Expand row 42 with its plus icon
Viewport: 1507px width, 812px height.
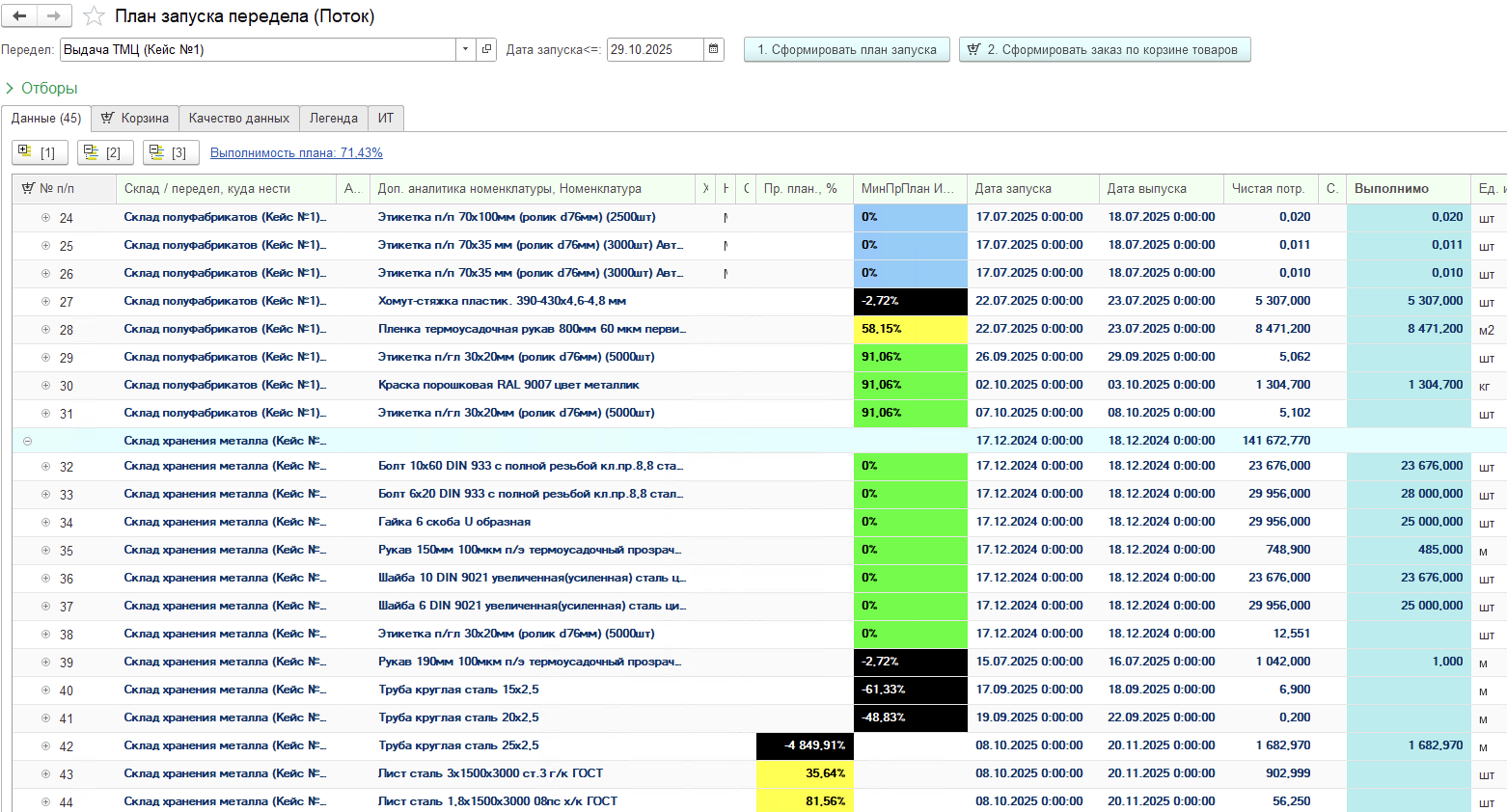(45, 746)
